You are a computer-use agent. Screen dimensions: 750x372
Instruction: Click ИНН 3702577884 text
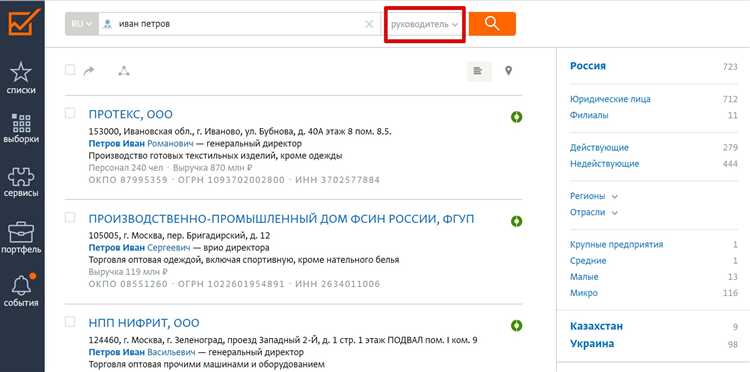click(338, 180)
